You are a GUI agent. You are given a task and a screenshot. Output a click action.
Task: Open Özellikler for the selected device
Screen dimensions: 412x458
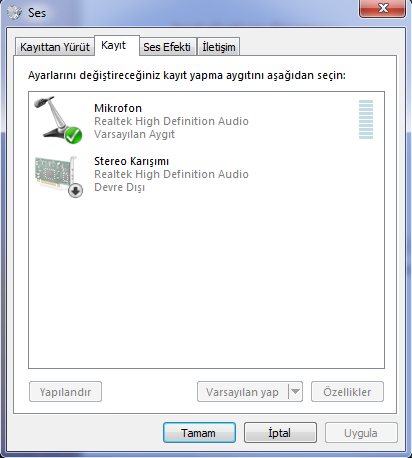(347, 392)
